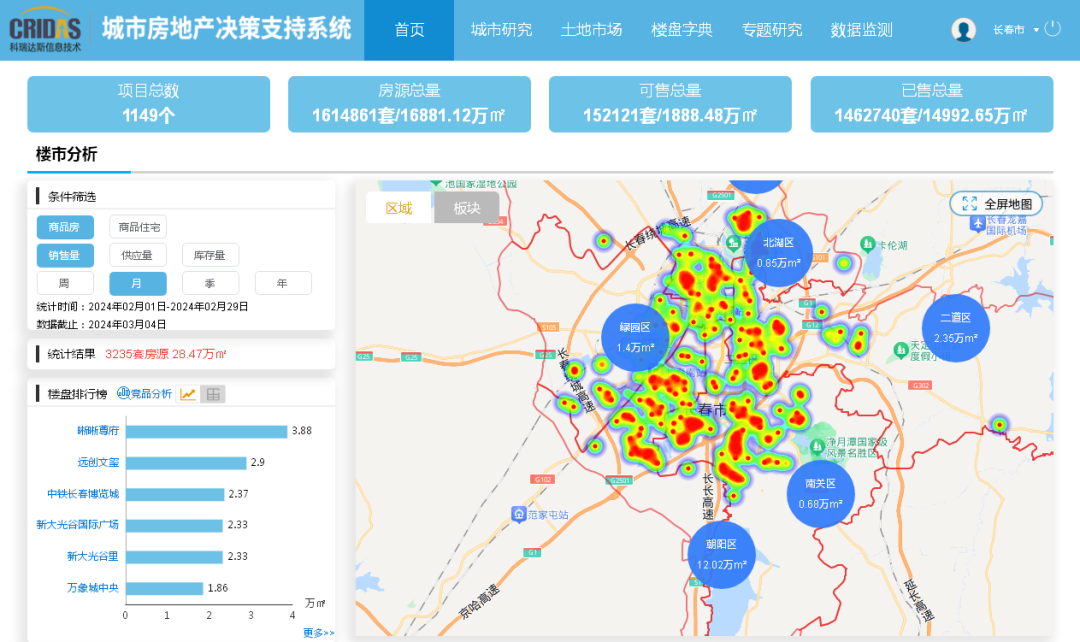
Task: Click the CRIDAS logo
Action: tap(45, 30)
